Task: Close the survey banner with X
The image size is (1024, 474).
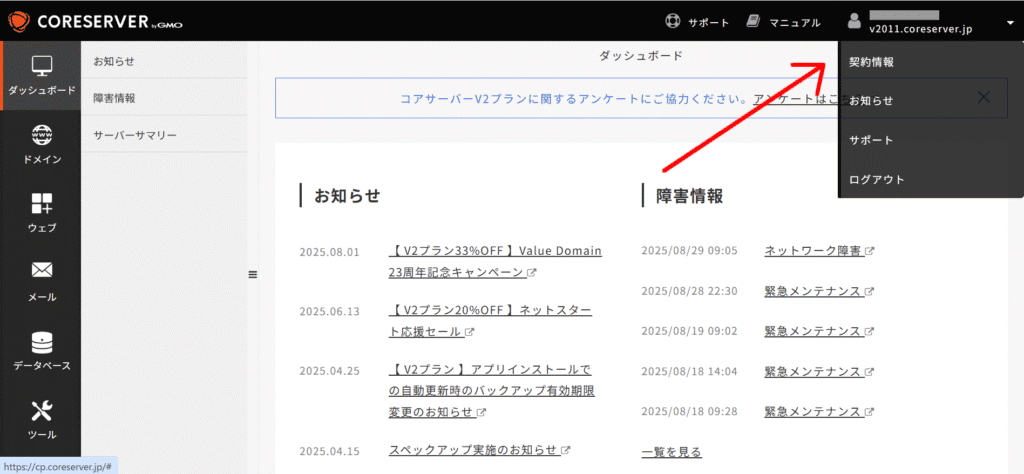Action: tap(984, 98)
